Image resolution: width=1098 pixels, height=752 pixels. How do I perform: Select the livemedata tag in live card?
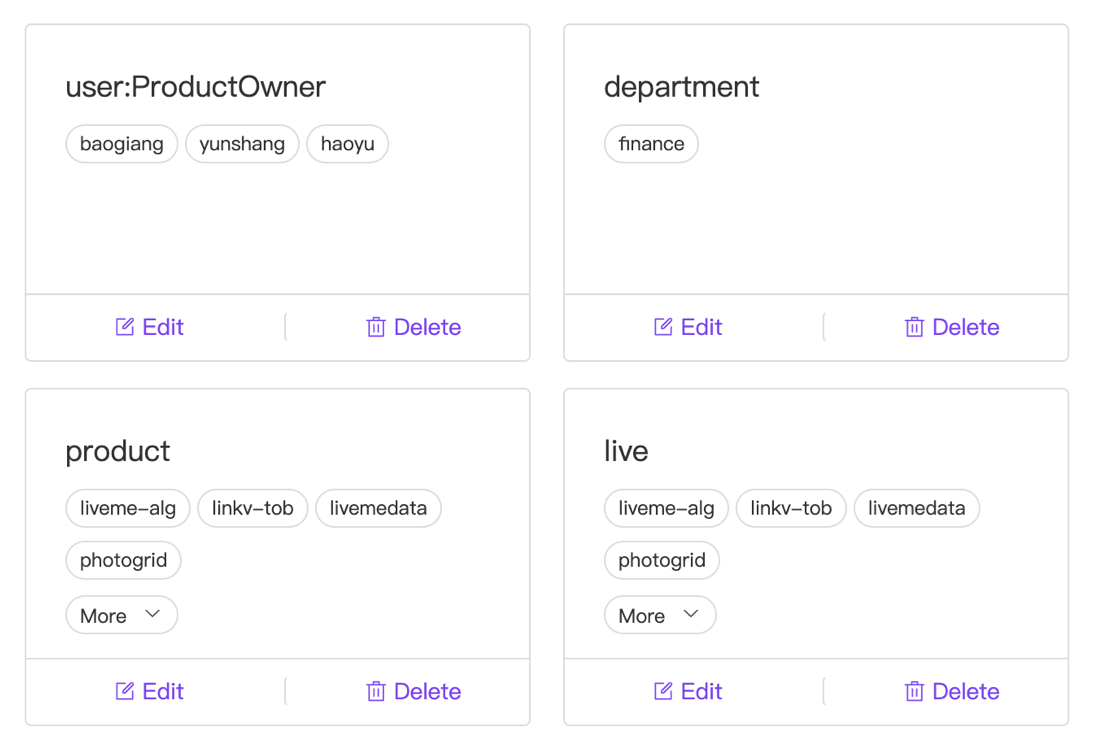(x=917, y=508)
